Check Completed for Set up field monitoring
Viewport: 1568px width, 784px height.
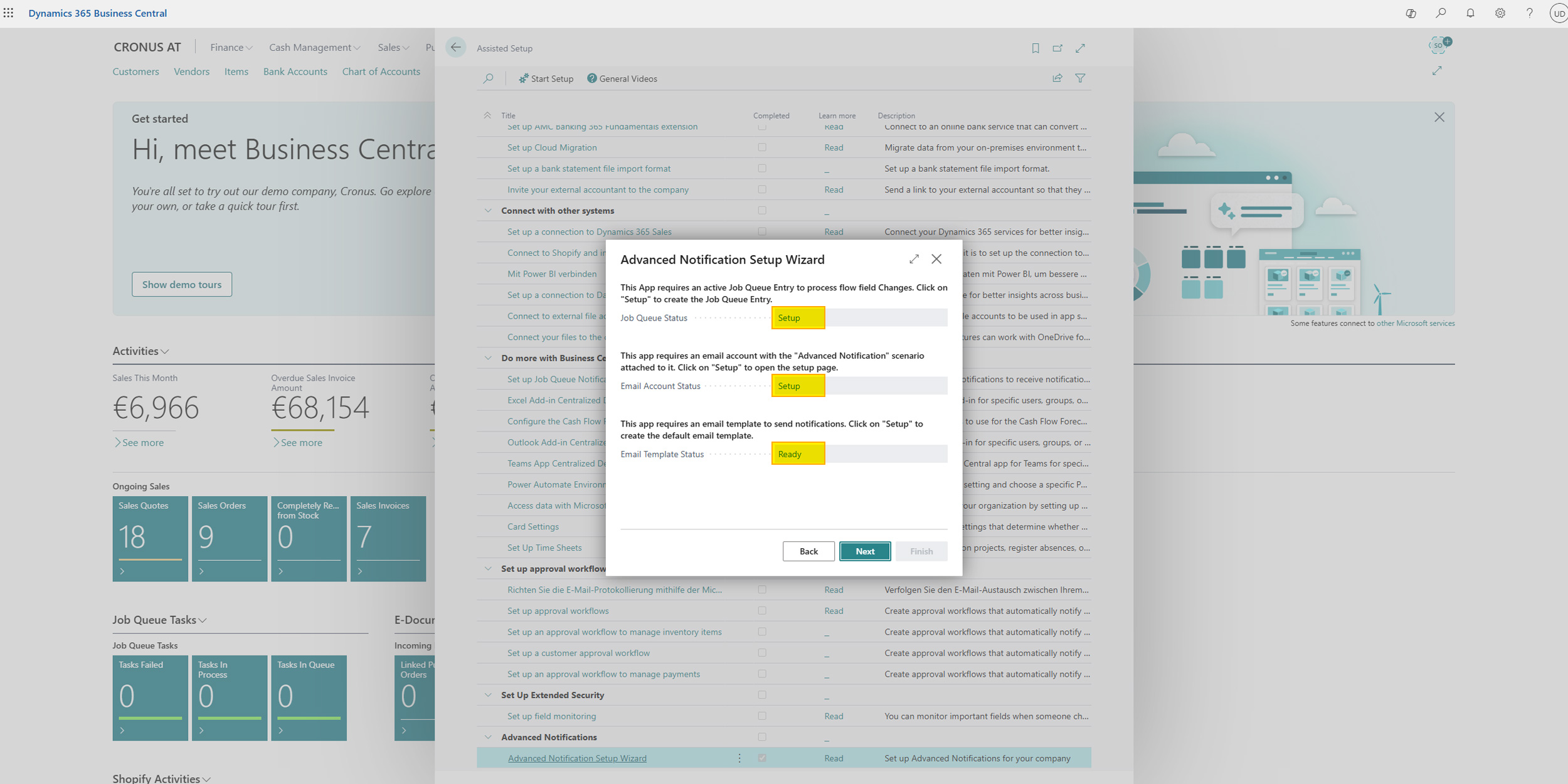pos(762,716)
